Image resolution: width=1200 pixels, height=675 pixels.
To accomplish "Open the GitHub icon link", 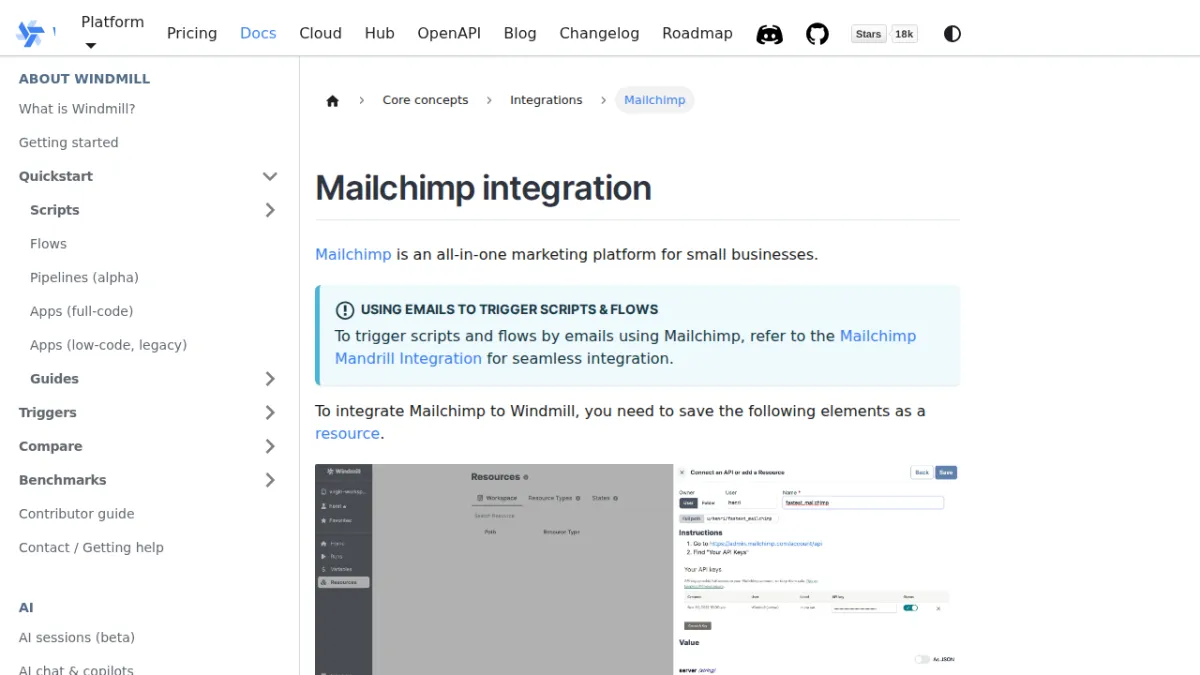I will tap(818, 34).
